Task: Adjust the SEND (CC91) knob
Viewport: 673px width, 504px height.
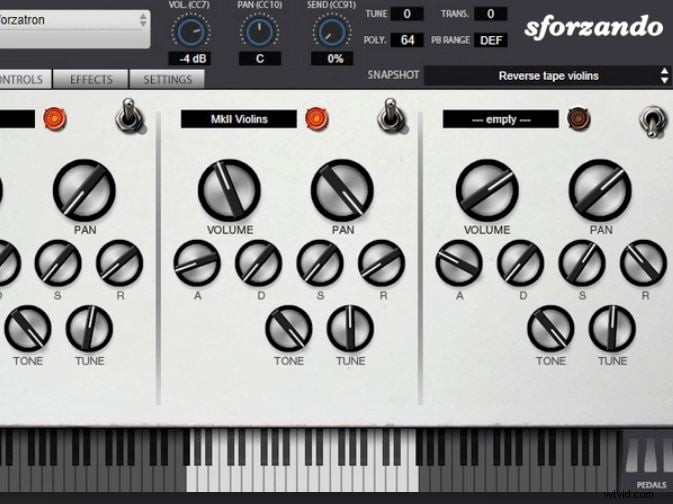Action: click(331, 31)
